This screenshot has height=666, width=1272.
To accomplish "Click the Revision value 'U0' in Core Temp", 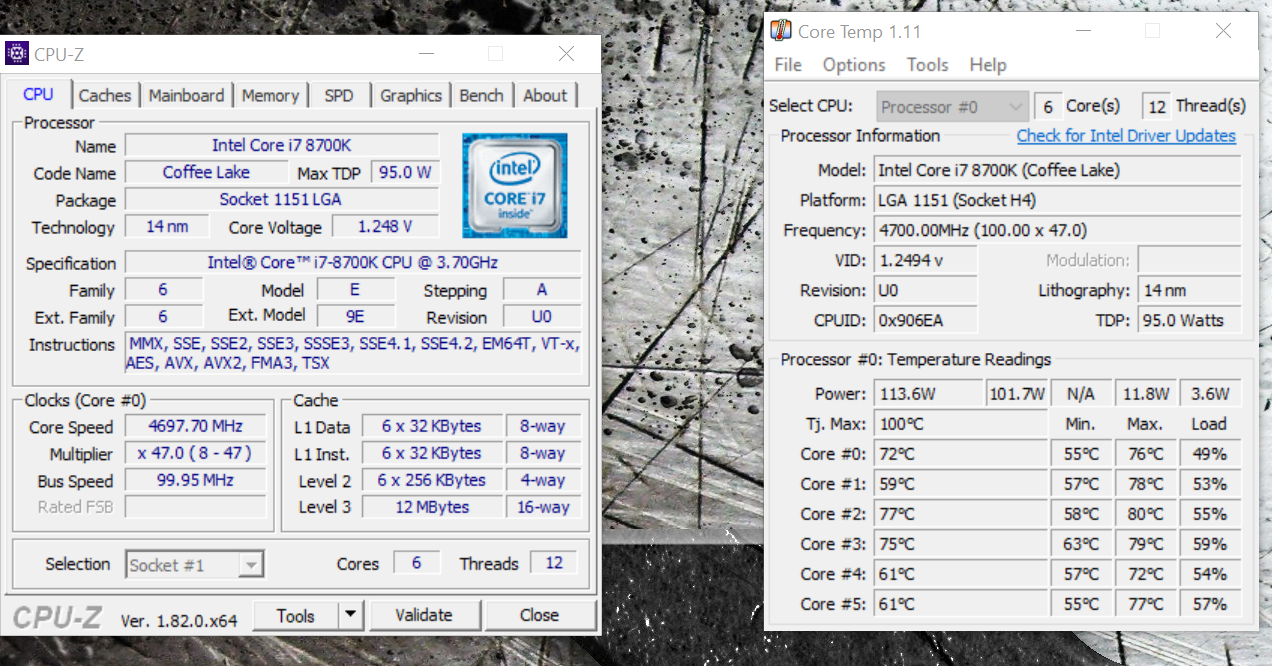I will point(926,290).
